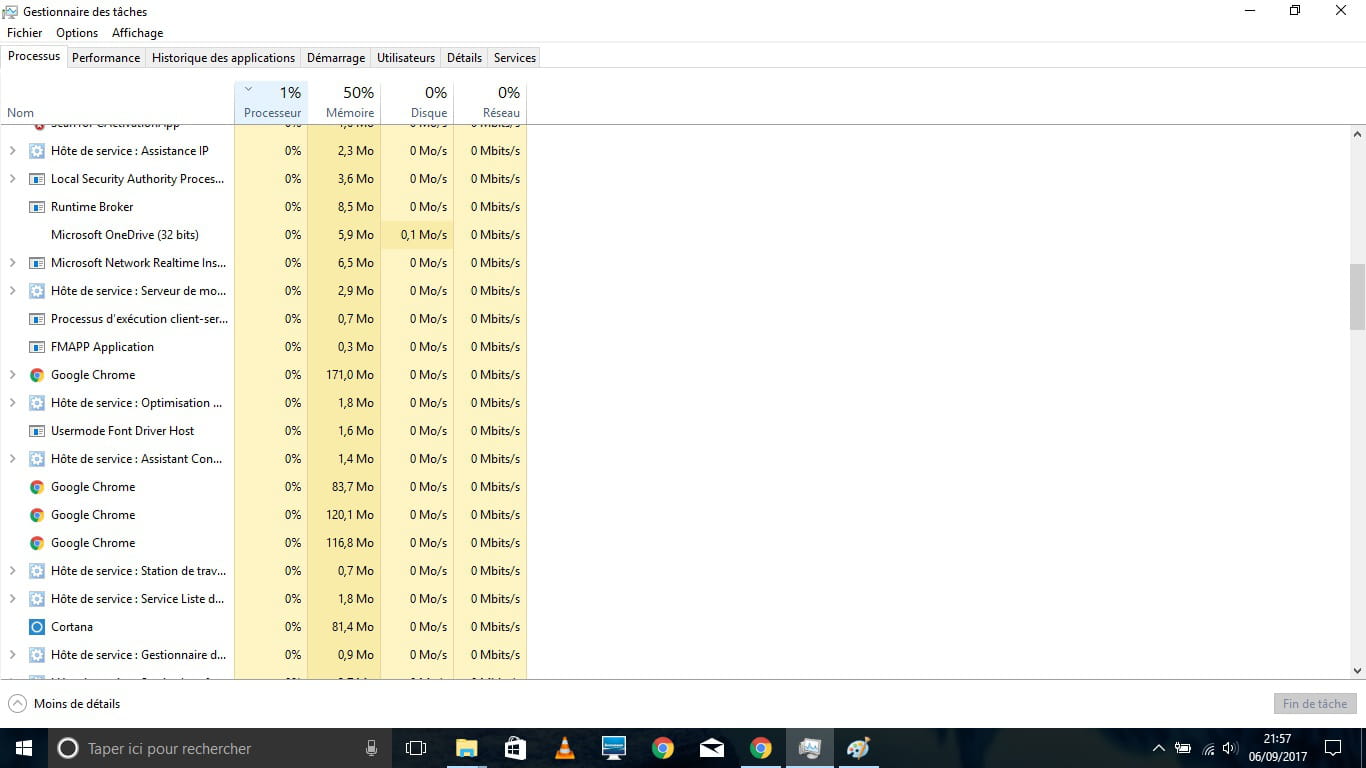The image size is (1366, 768).
Task: Click the Processus d'exécution client-serveur icon
Action: click(37, 319)
